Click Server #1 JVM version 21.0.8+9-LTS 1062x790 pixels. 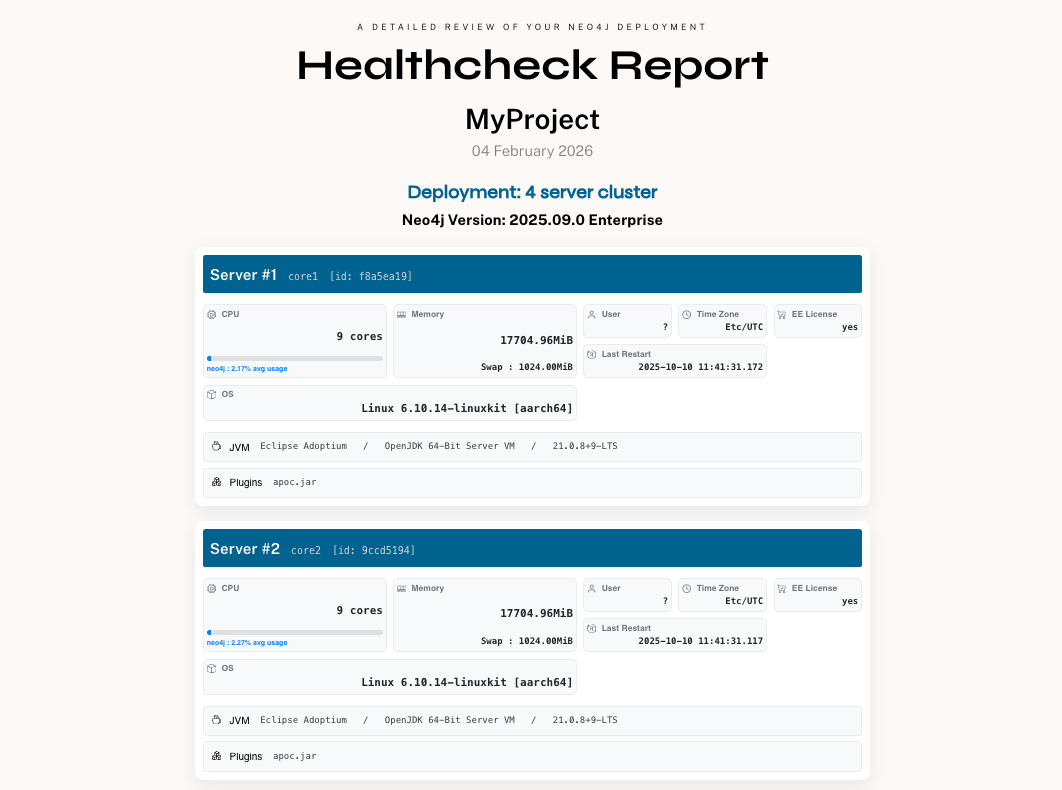pyautogui.click(x=585, y=446)
